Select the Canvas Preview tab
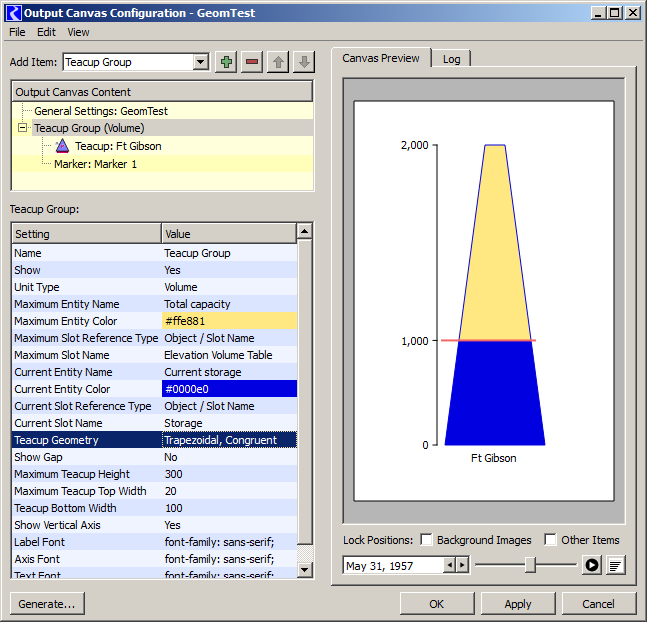 pos(380,58)
